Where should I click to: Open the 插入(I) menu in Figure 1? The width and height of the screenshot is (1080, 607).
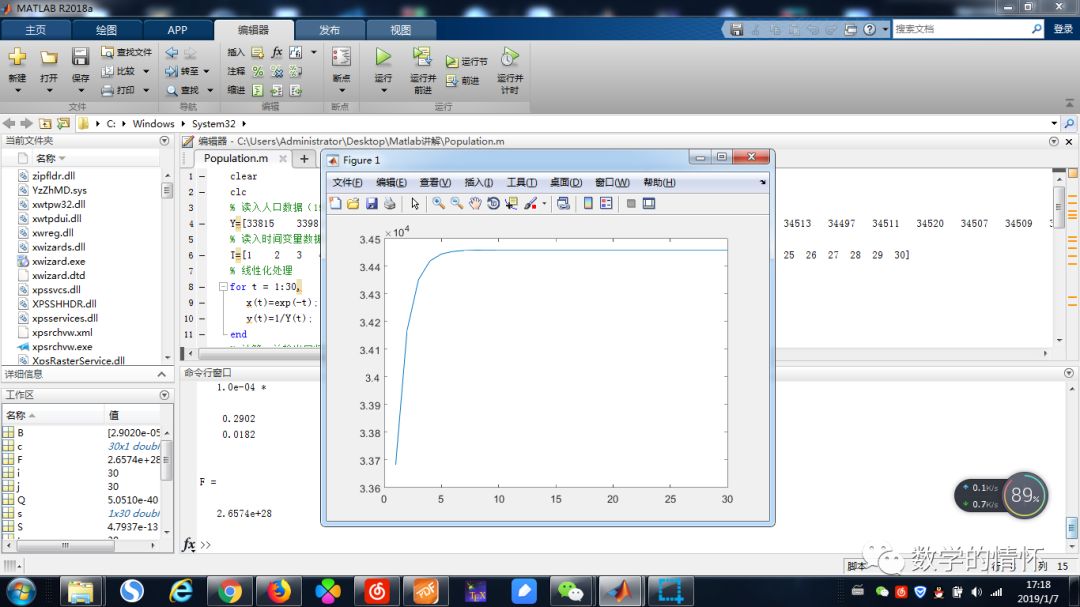479,183
